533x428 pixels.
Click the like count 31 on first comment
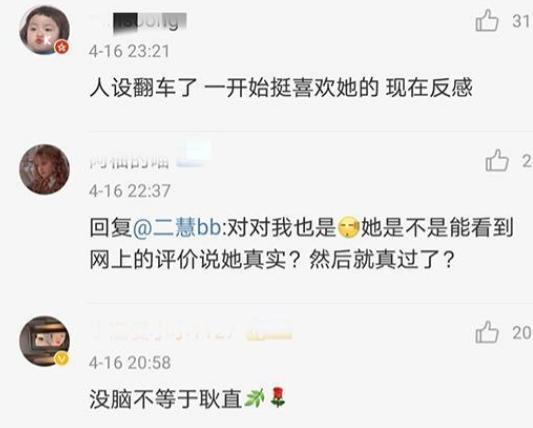[522, 21]
